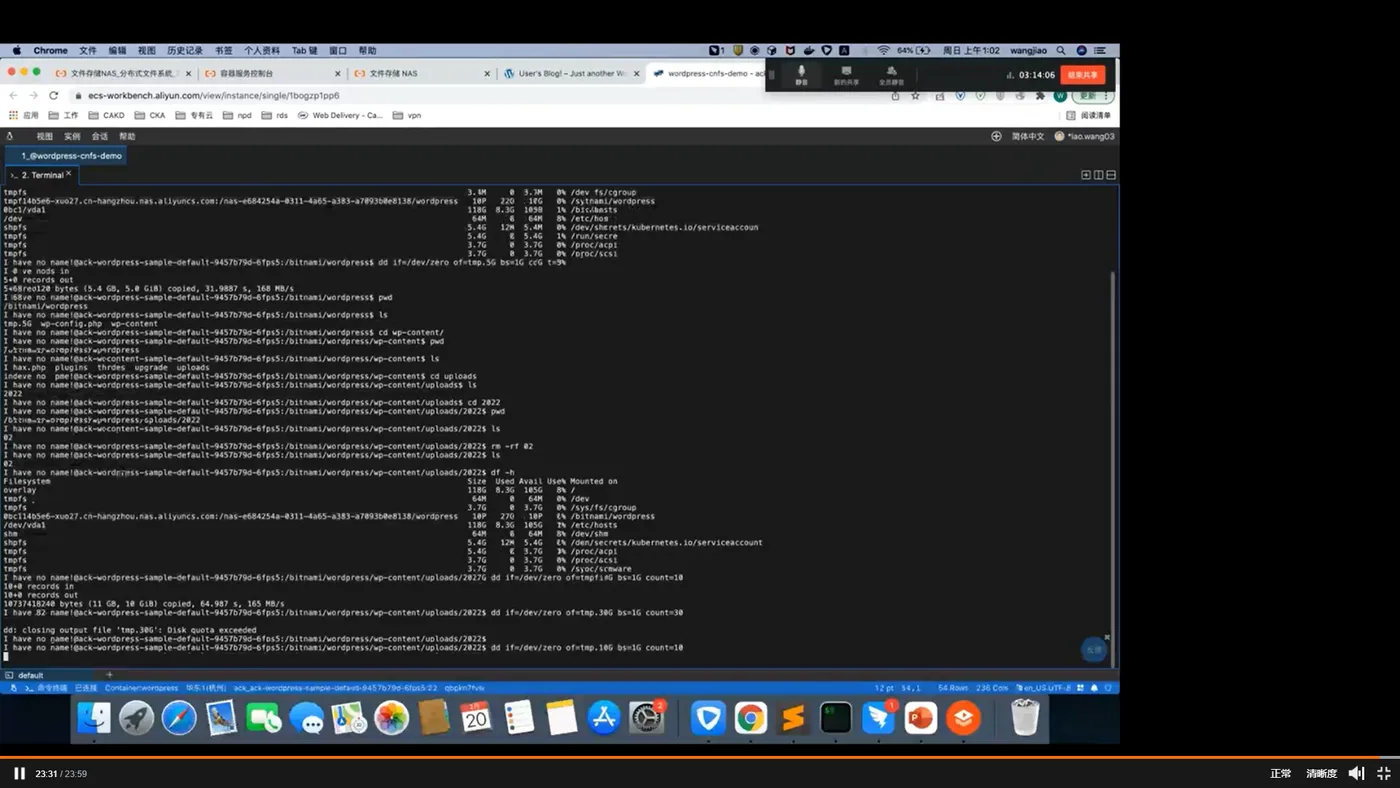Screen dimensions: 1400x788
Task: Open the CKA bookmarks folder
Action: (x=150, y=115)
